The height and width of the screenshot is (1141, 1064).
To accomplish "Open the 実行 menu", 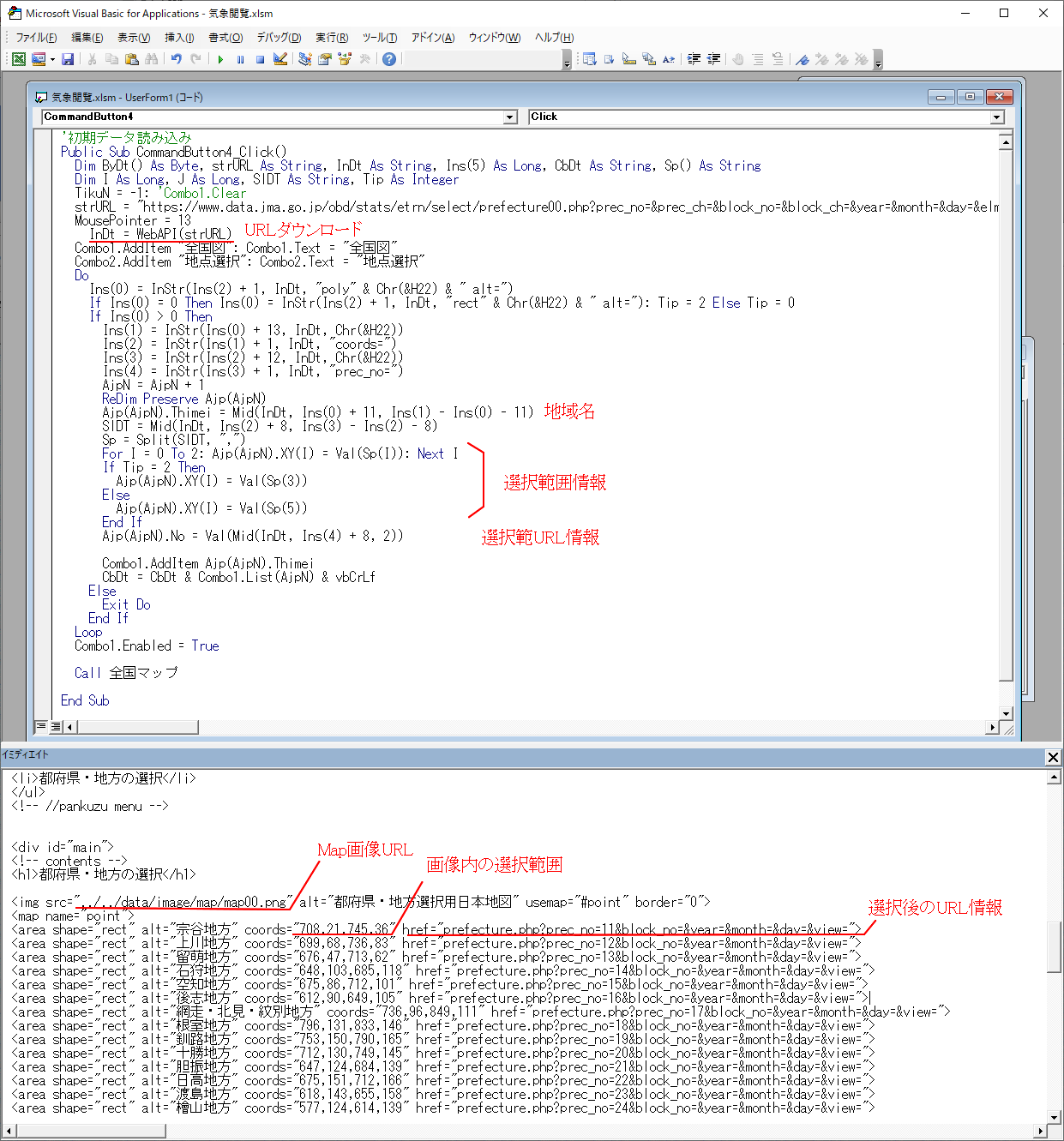I will tap(331, 37).
